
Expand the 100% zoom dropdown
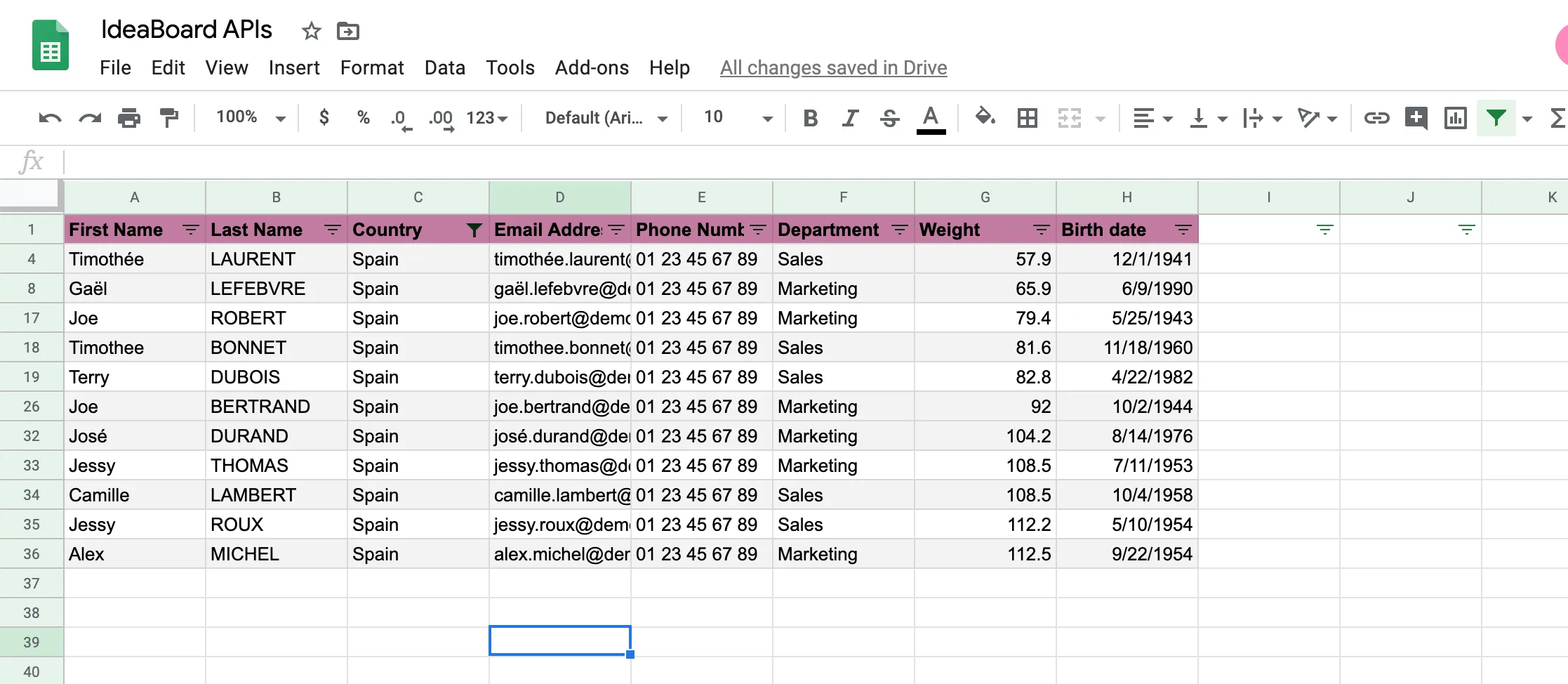(x=251, y=118)
